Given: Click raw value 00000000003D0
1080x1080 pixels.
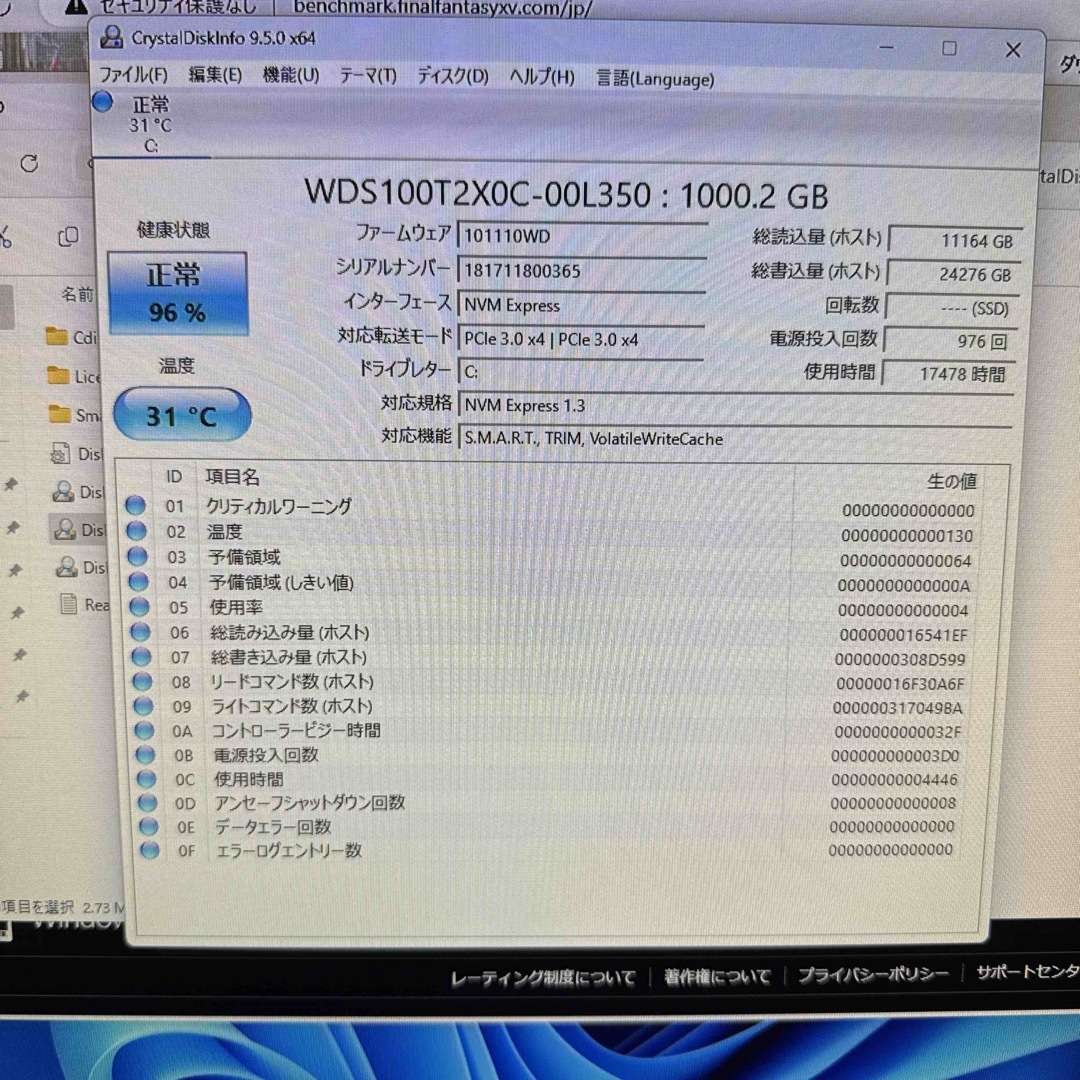Looking at the screenshot, I should (895, 756).
